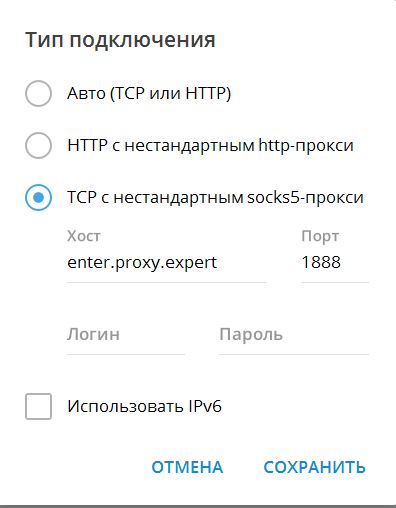The image size is (396, 508).
Task: Click the "HTTP с нестандартным http-прокси" label
Action: coord(210,145)
